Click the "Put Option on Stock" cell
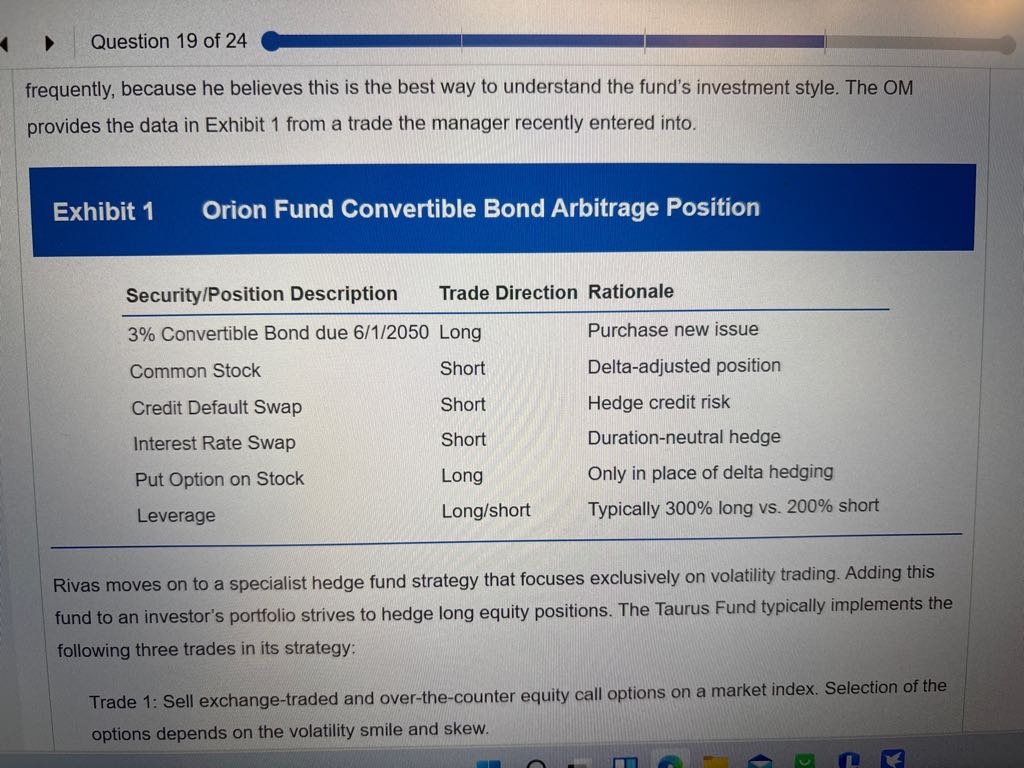 (219, 479)
